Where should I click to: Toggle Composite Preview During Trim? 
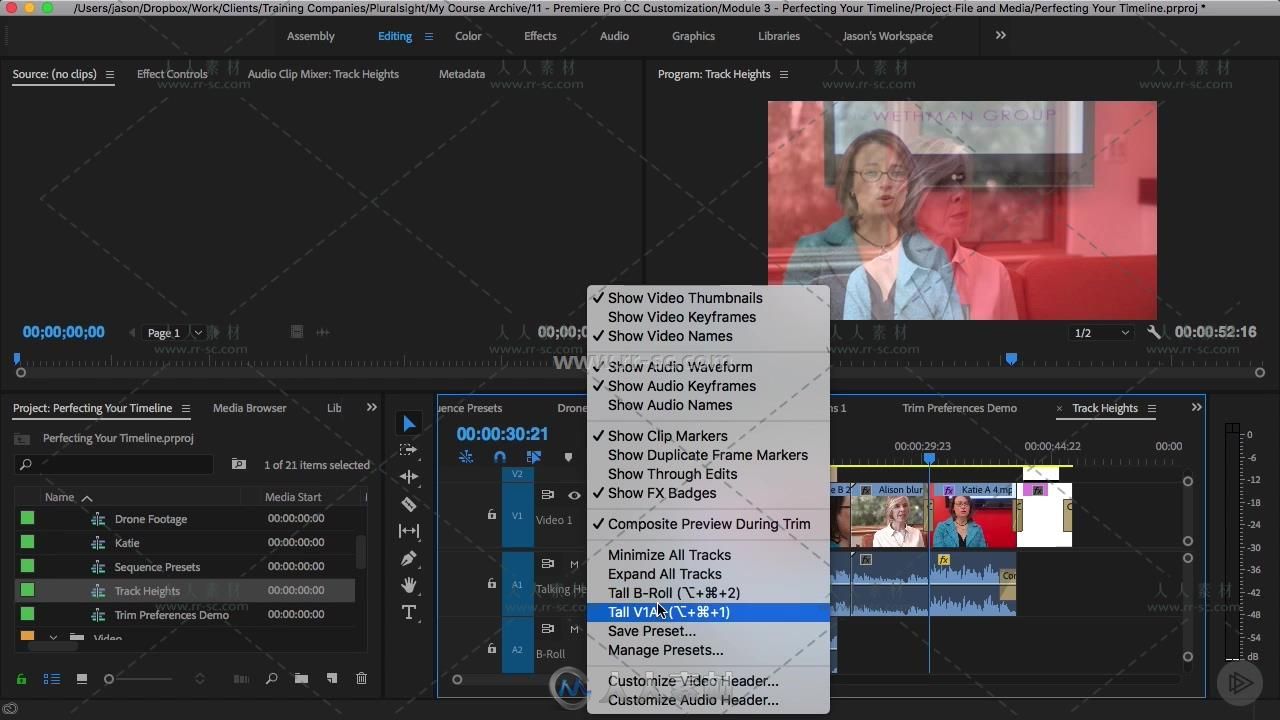[x=708, y=524]
